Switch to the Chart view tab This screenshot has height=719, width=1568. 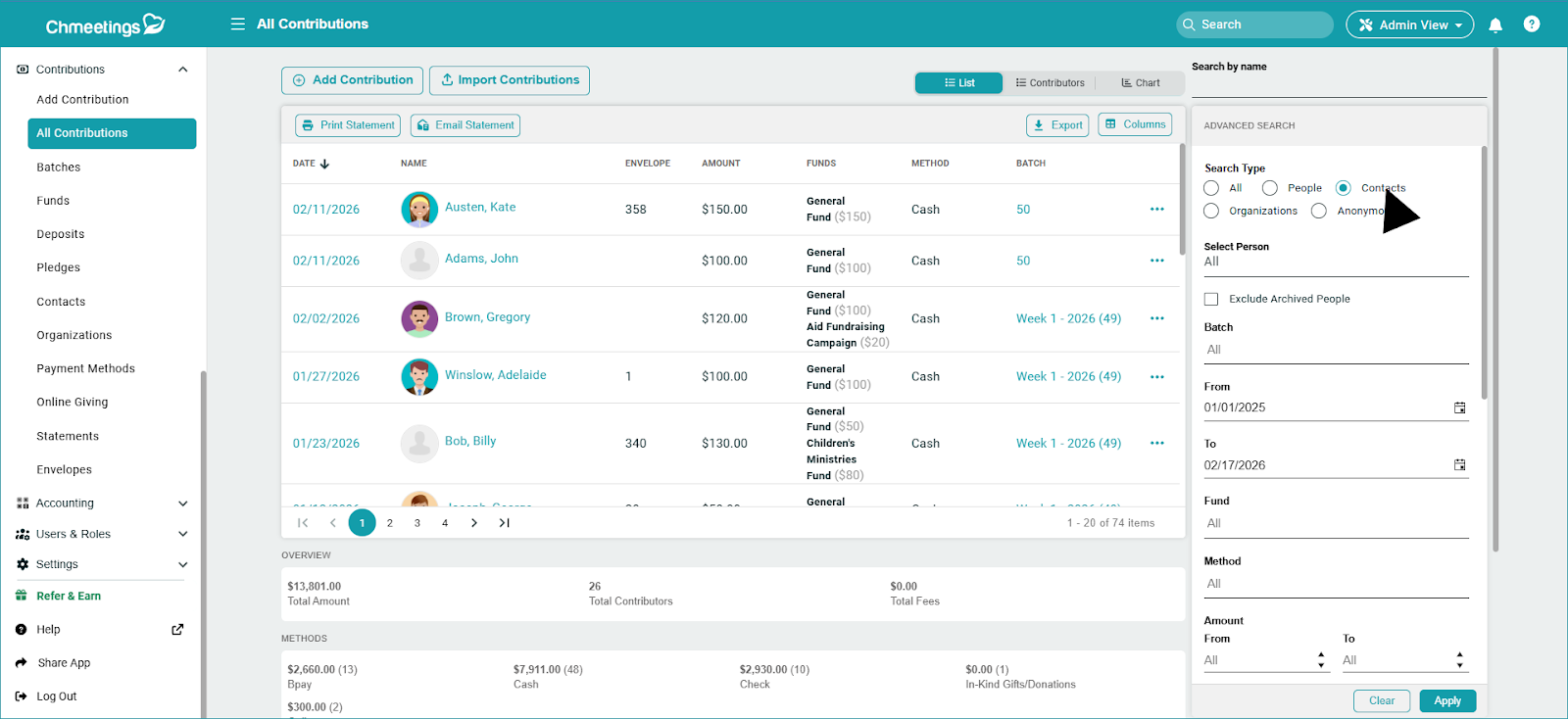1141,83
